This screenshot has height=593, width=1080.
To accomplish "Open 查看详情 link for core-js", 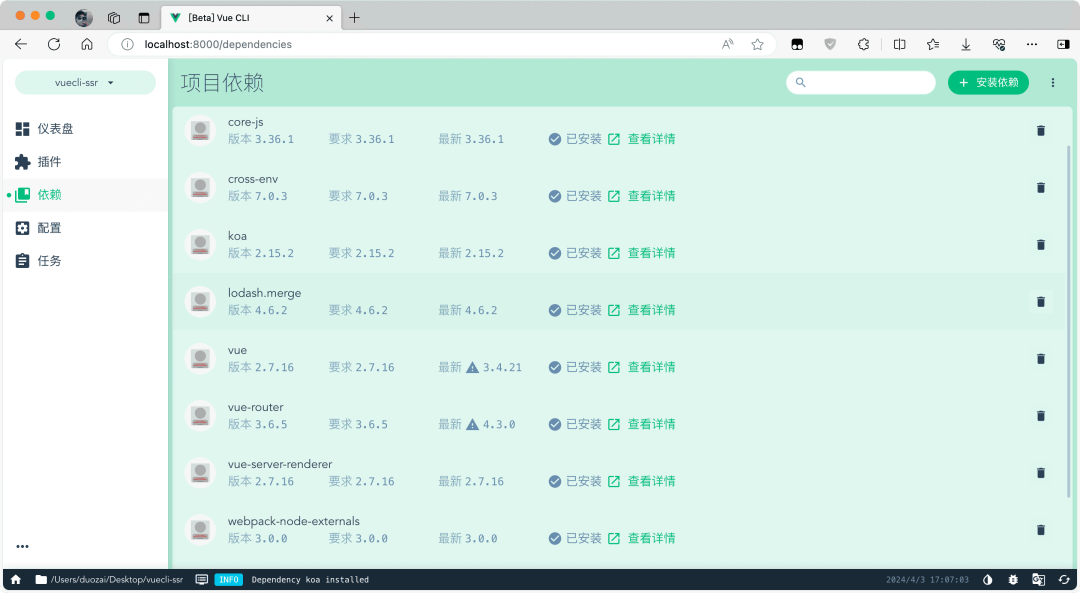I will point(642,139).
